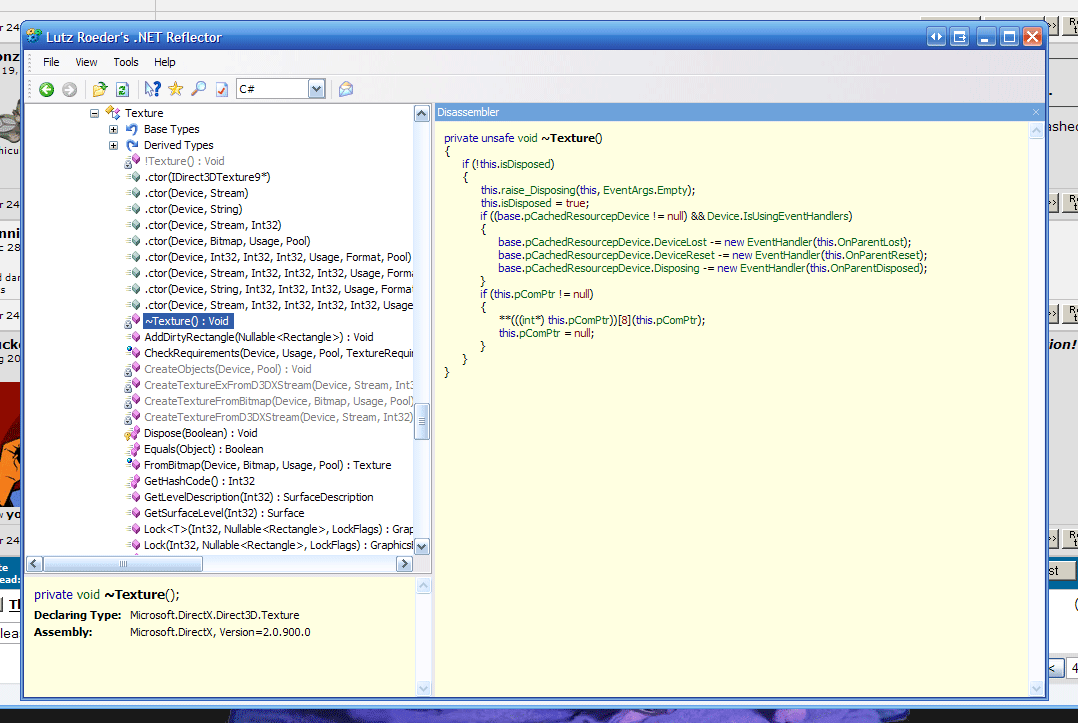Click OnParentLost link in code

(x=871, y=243)
